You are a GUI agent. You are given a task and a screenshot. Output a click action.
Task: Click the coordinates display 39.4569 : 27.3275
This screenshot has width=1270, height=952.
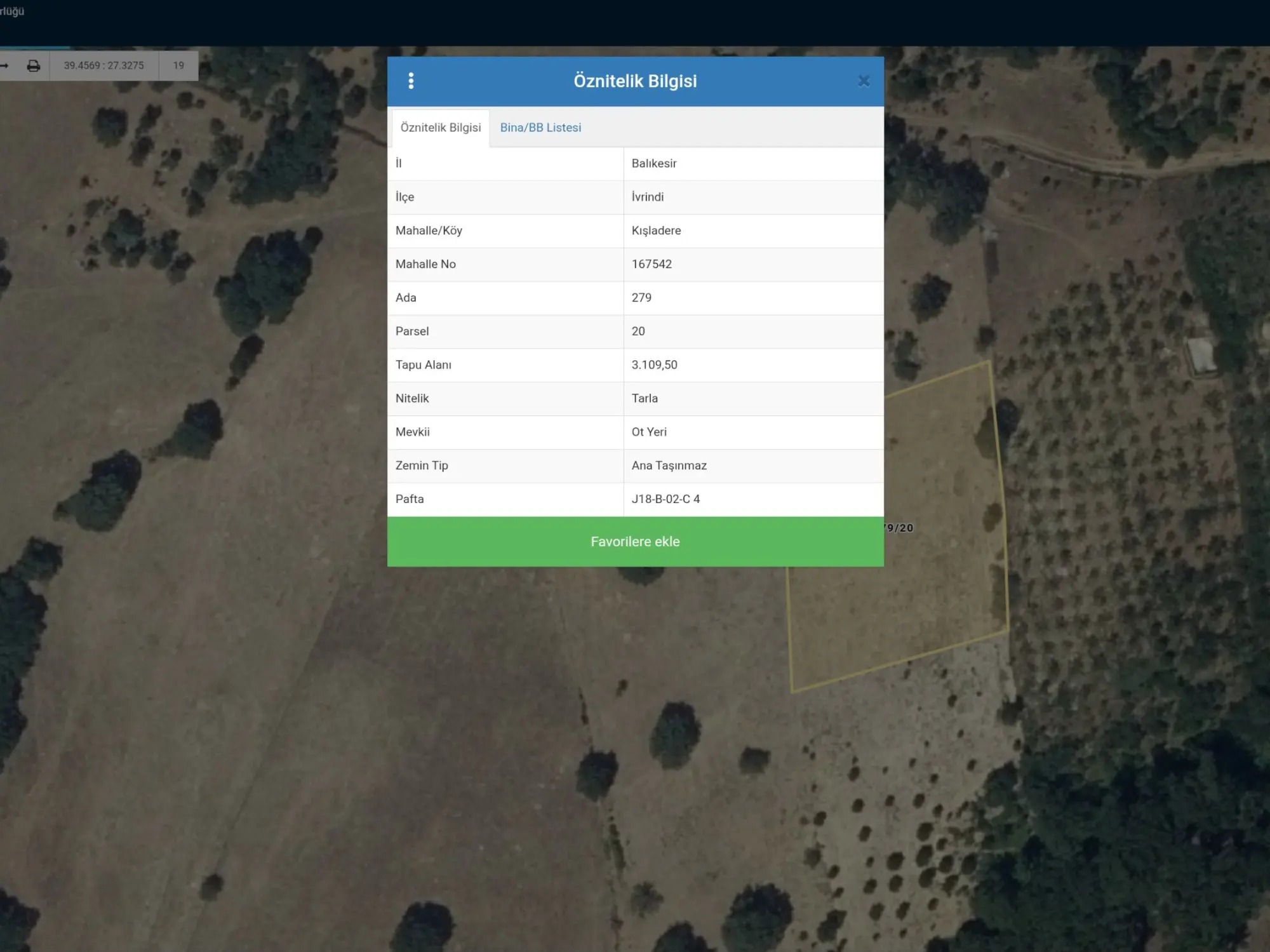click(x=104, y=65)
